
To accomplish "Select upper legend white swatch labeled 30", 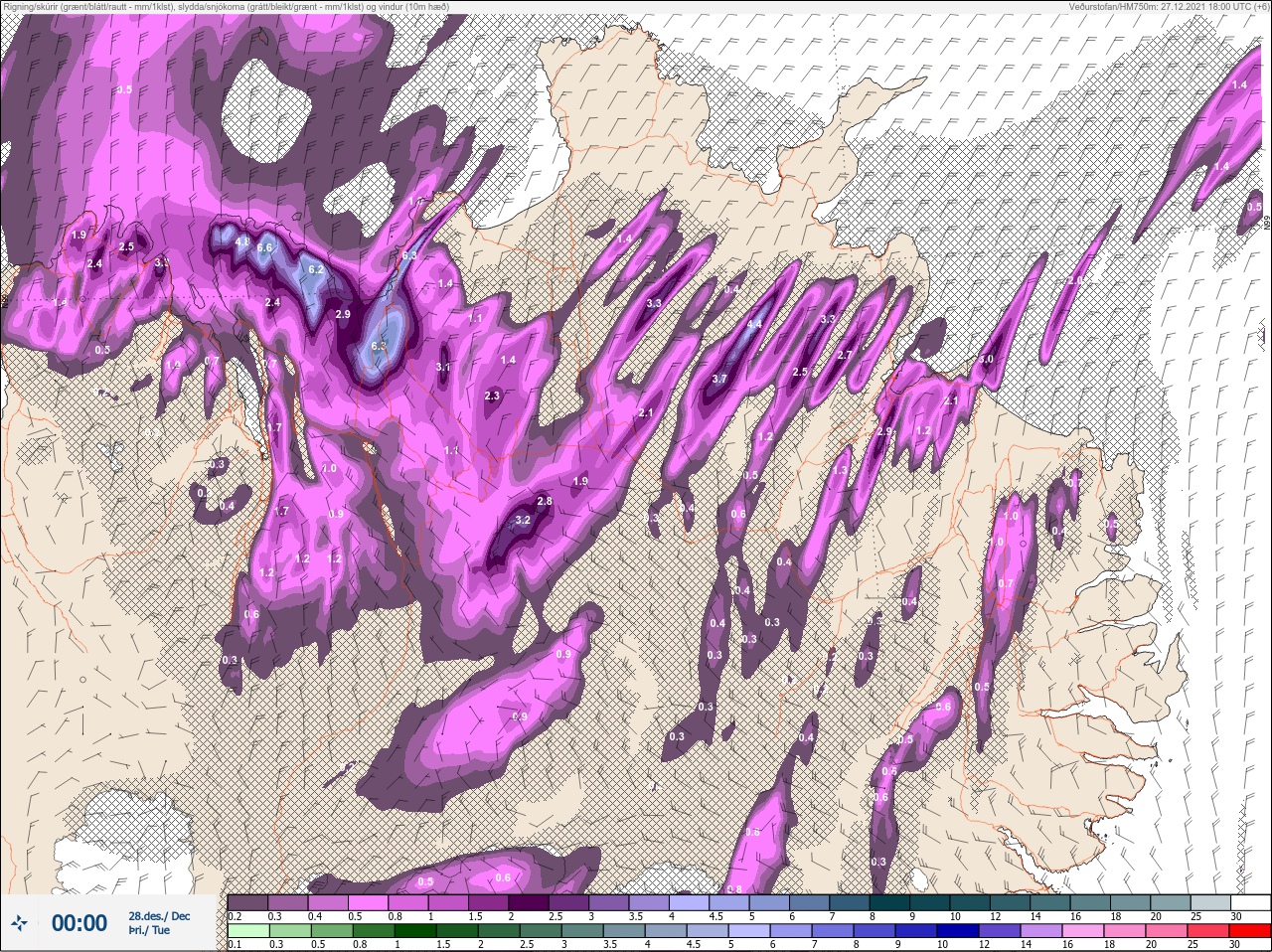I will click(1249, 902).
